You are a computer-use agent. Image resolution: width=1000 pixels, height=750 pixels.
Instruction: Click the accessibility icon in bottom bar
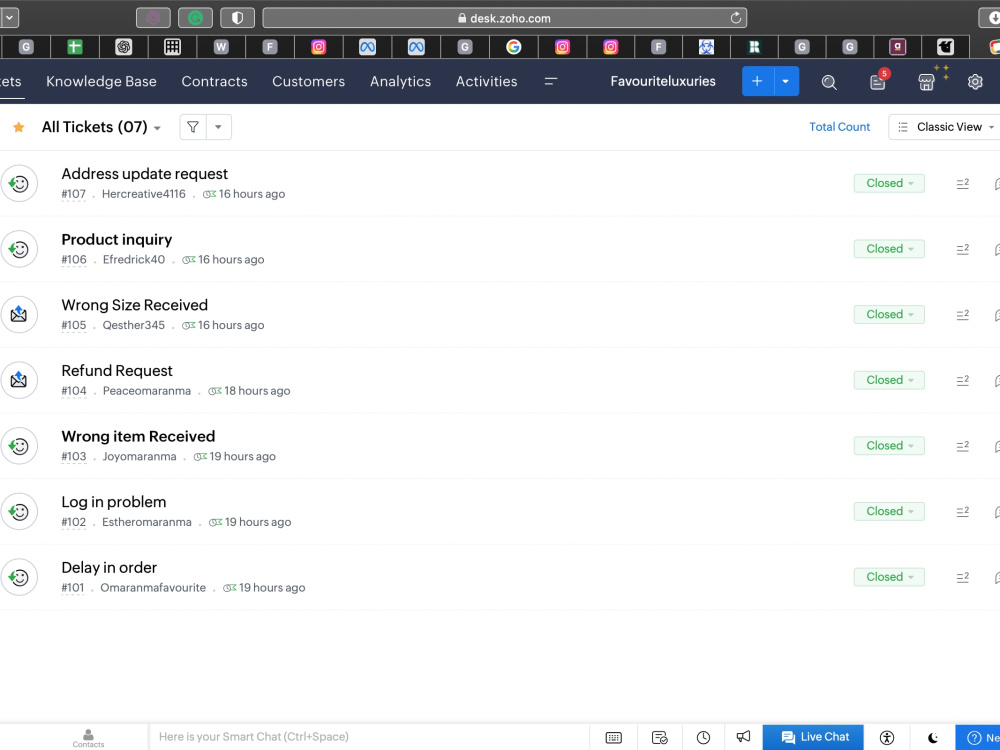tap(886, 738)
